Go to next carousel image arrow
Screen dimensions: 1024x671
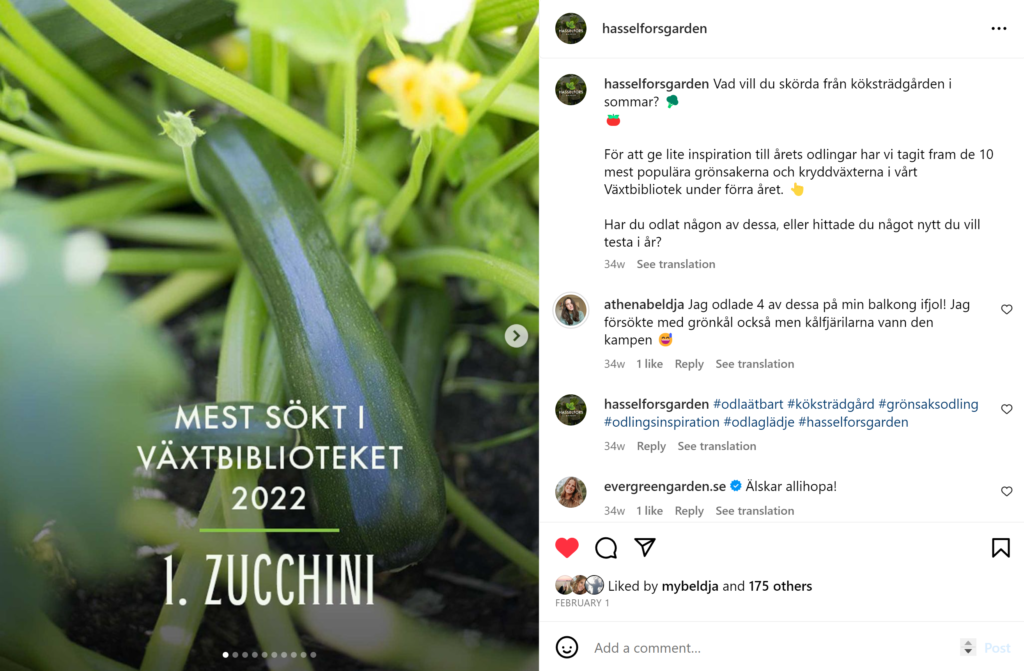tap(516, 336)
